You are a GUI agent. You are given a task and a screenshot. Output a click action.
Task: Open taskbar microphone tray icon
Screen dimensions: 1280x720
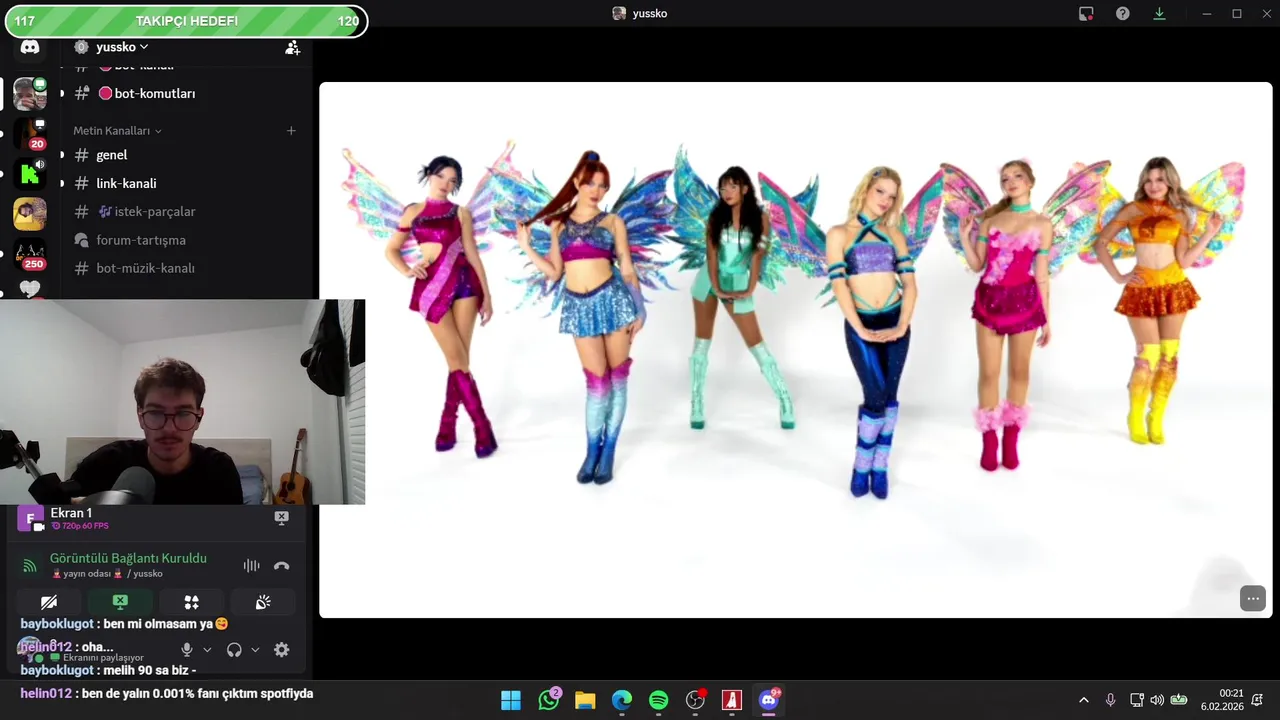(x=1110, y=700)
